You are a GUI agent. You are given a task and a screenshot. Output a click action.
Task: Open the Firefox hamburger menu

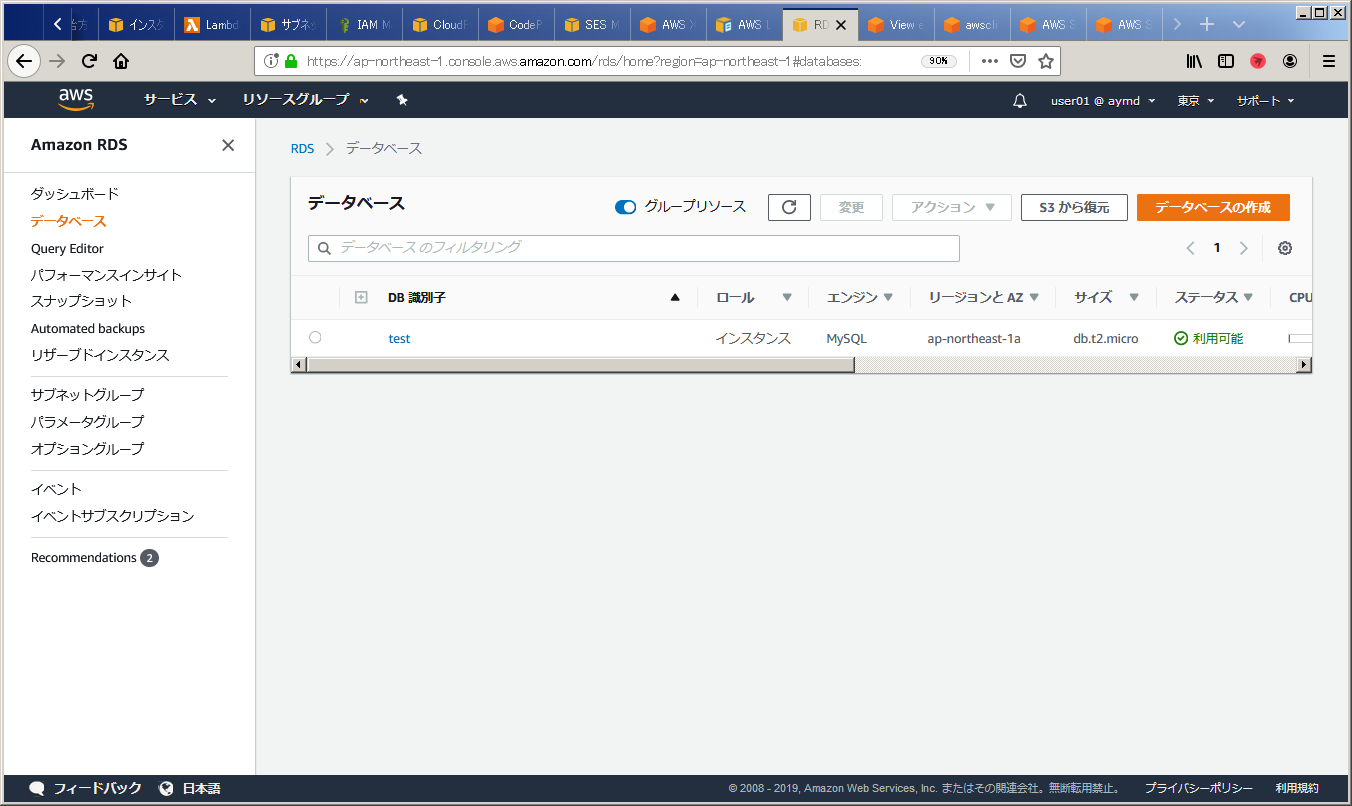point(1329,61)
